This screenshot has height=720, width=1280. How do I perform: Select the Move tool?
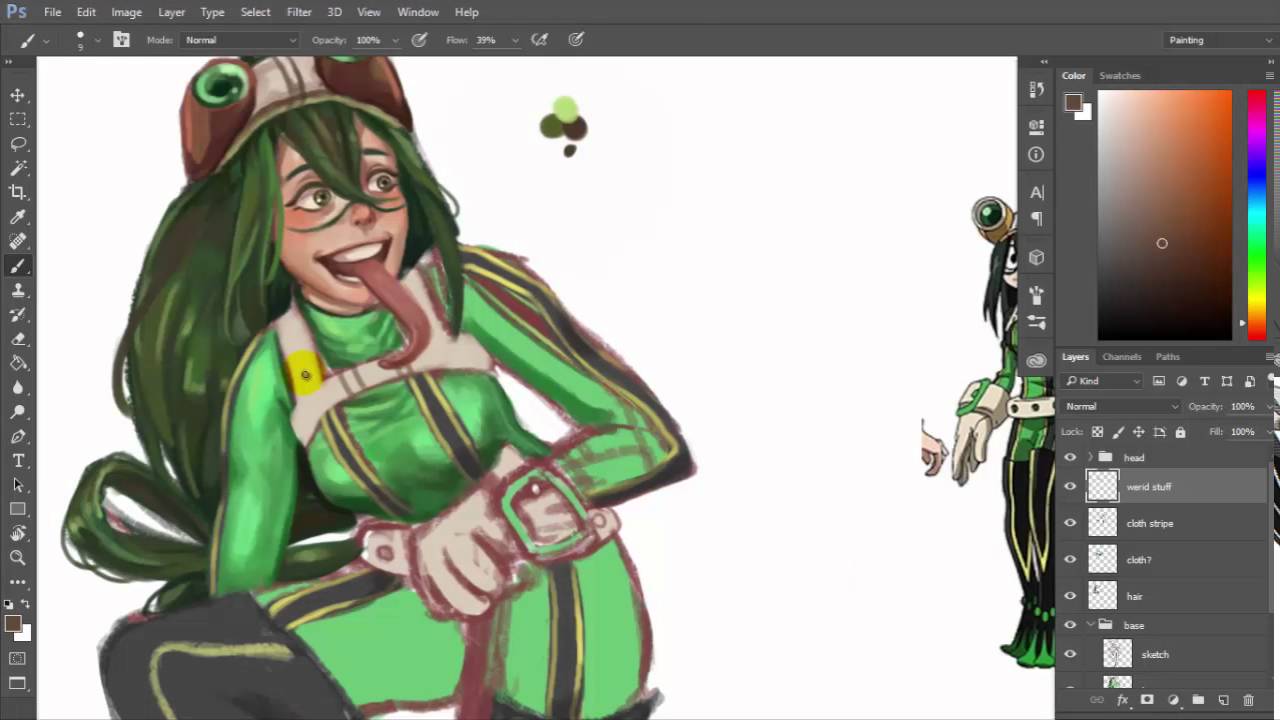pos(18,95)
